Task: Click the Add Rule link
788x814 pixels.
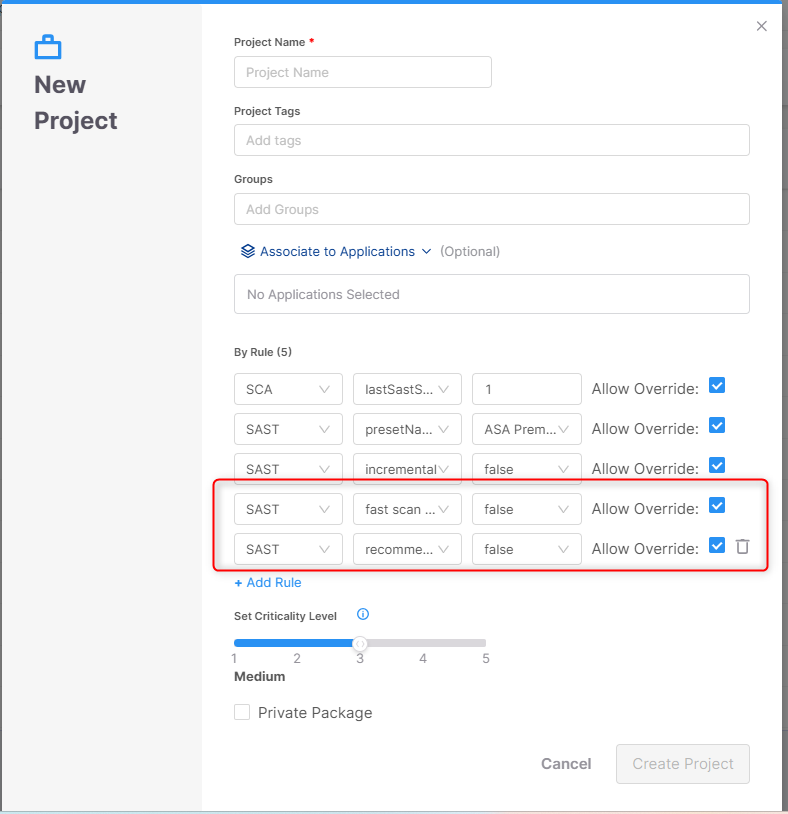Action: tap(268, 582)
